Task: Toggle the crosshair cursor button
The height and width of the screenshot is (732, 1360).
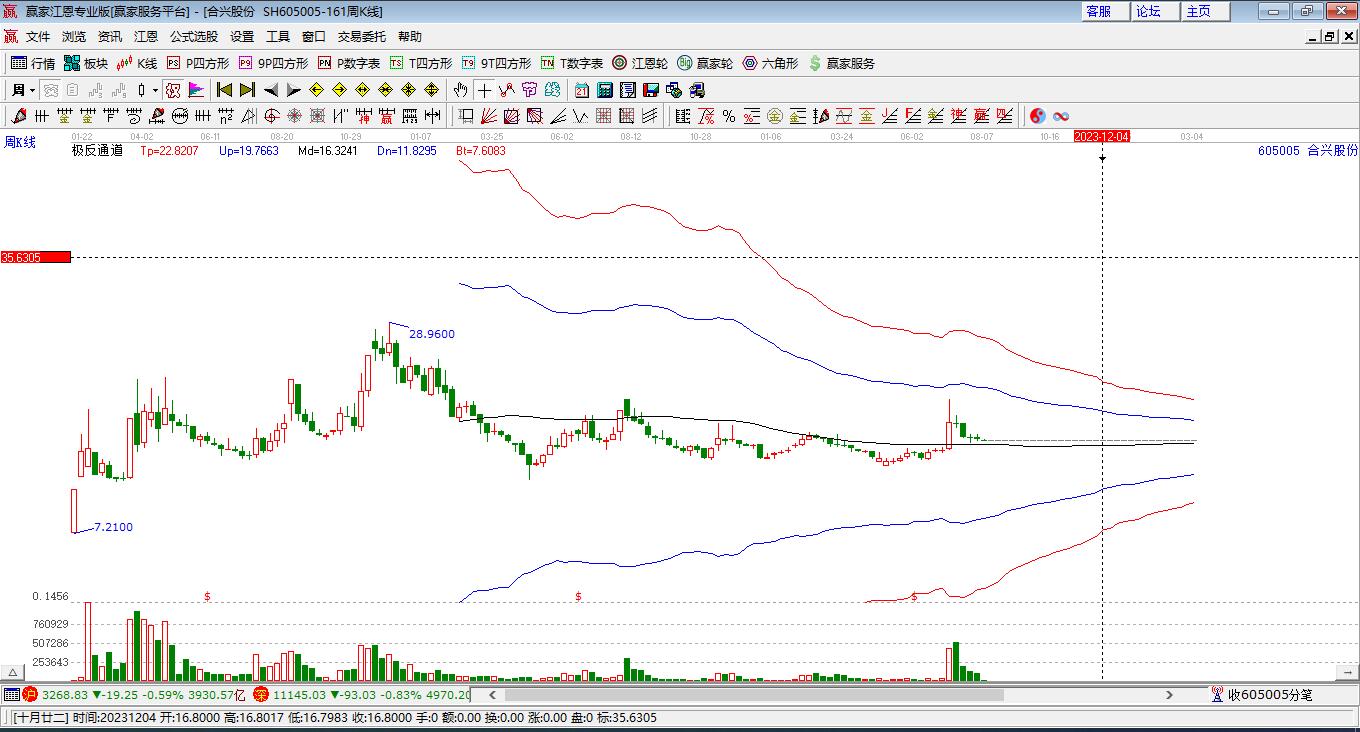Action: 484,90
